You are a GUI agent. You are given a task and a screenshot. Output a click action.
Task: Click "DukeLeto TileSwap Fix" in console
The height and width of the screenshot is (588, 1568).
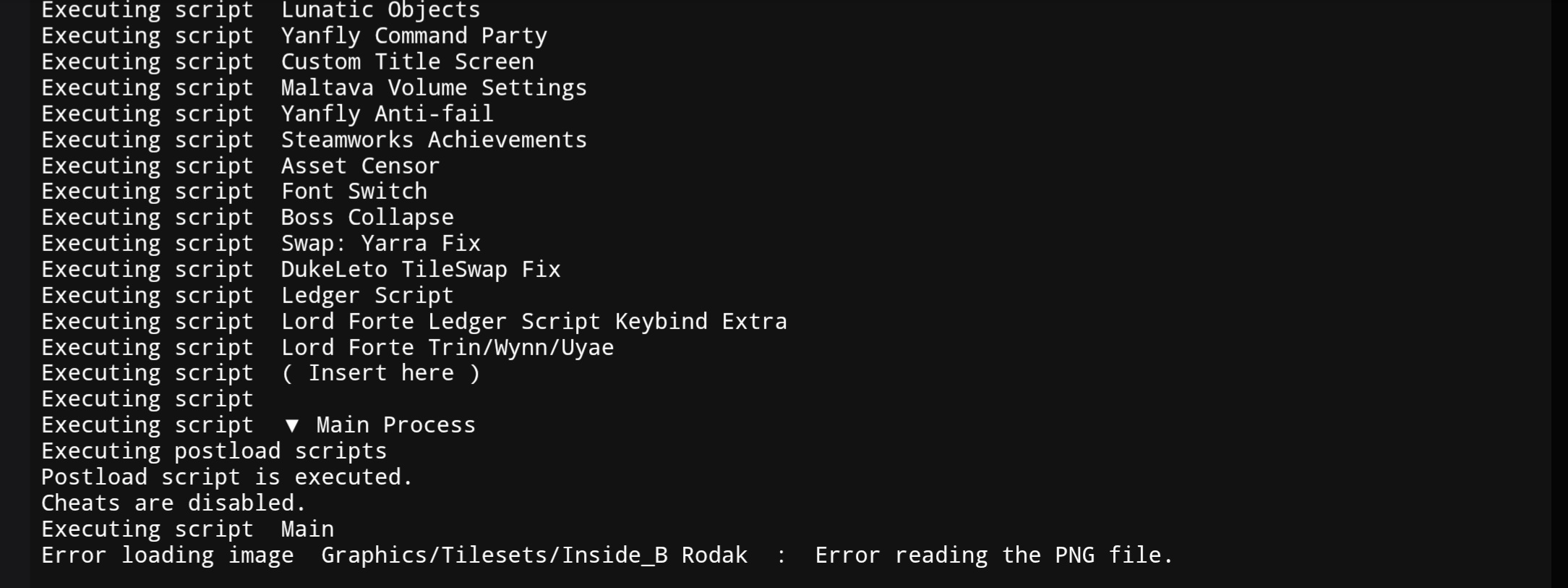coord(421,270)
